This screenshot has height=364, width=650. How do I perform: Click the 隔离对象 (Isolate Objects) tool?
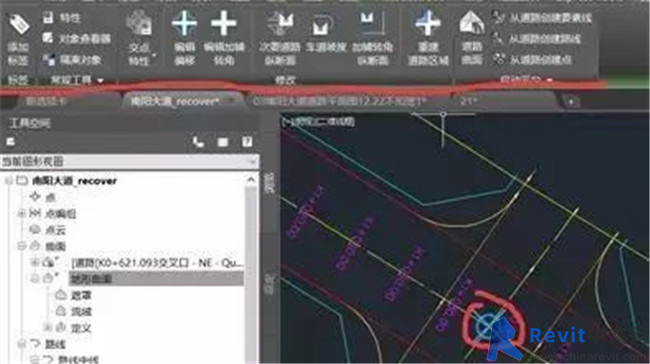pos(72,60)
